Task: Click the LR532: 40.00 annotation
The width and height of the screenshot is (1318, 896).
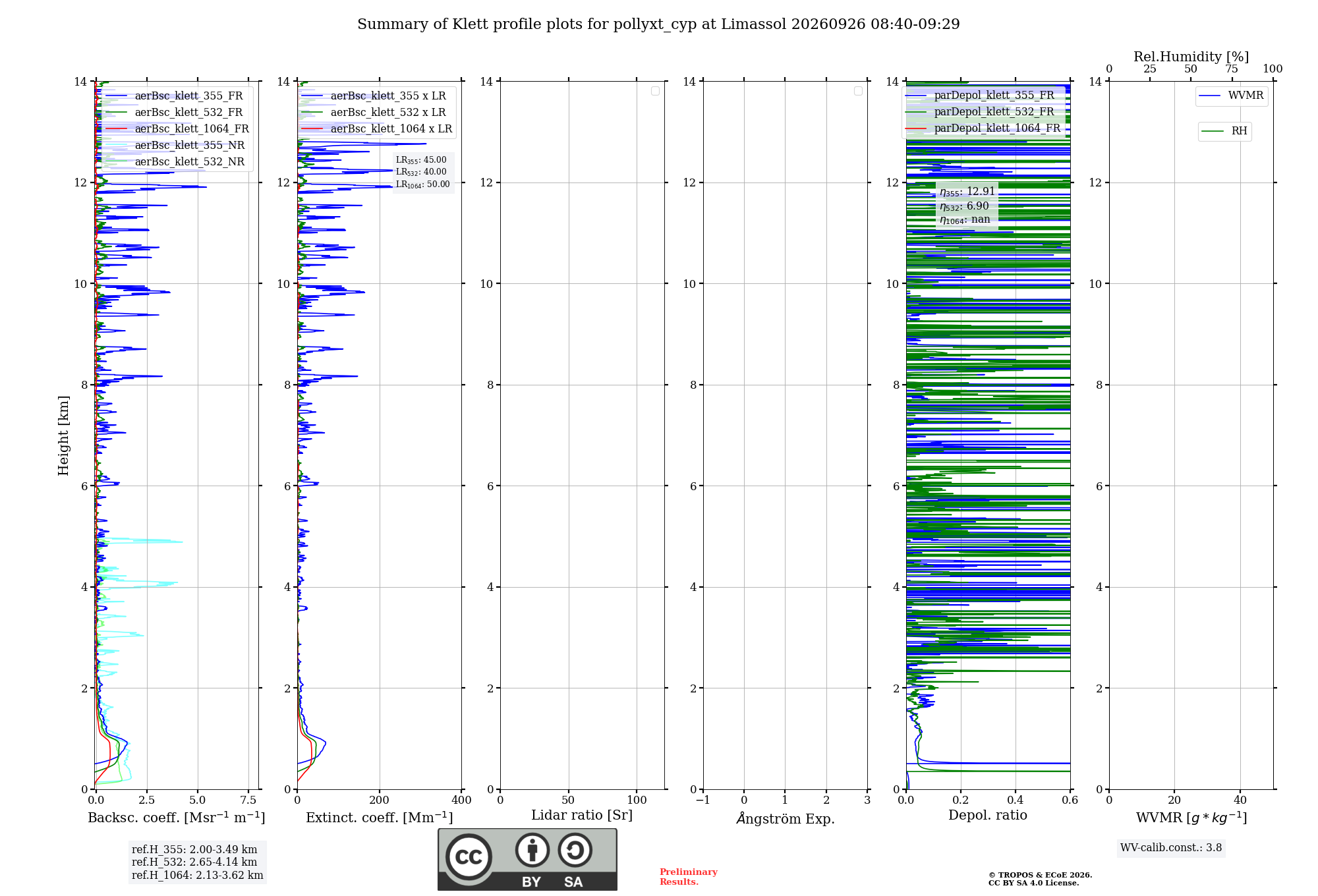Action: coord(421,172)
